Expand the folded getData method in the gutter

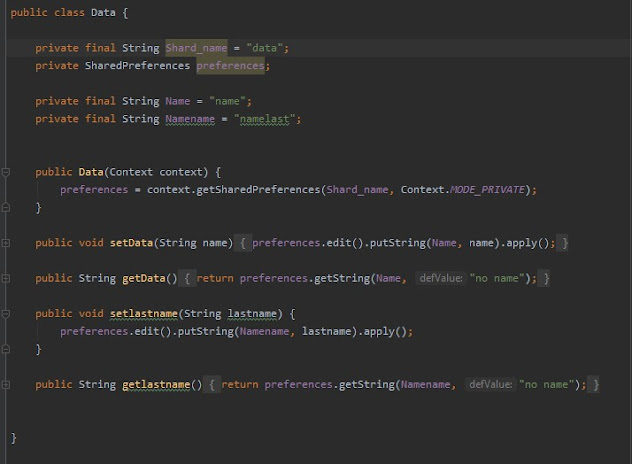coord(6,278)
